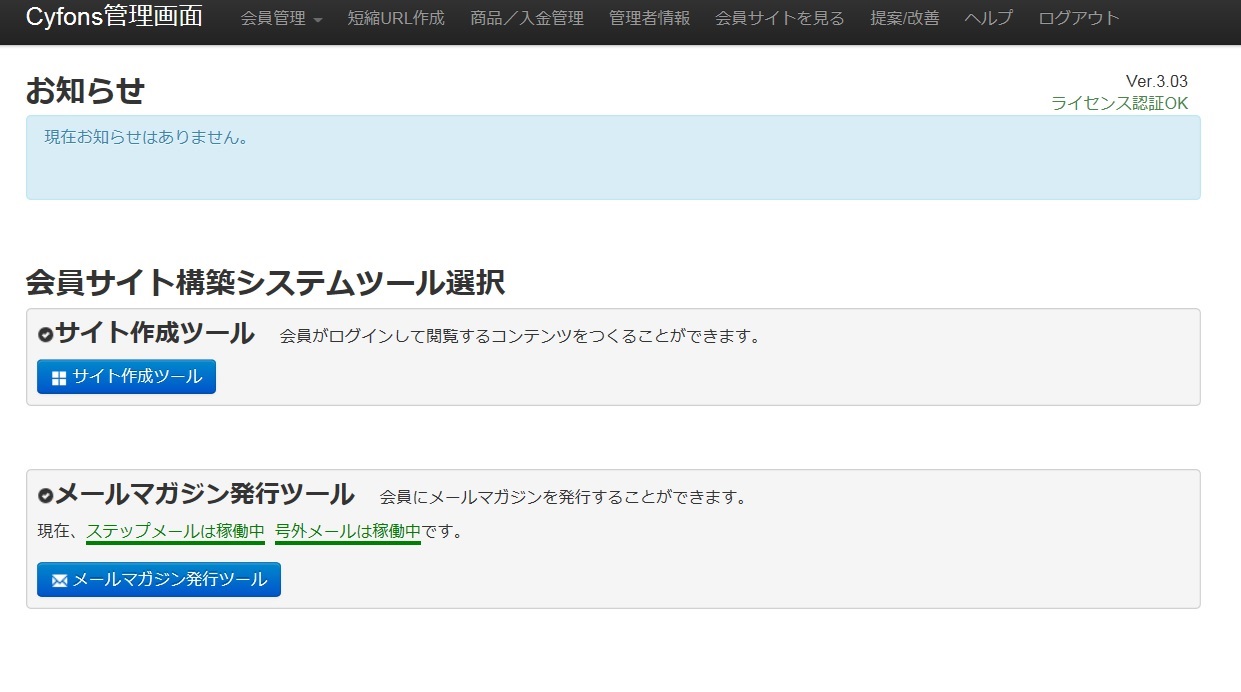Open the 号外メールは稼働中 link
Image resolution: width=1241 pixels, height=692 pixels.
347,532
